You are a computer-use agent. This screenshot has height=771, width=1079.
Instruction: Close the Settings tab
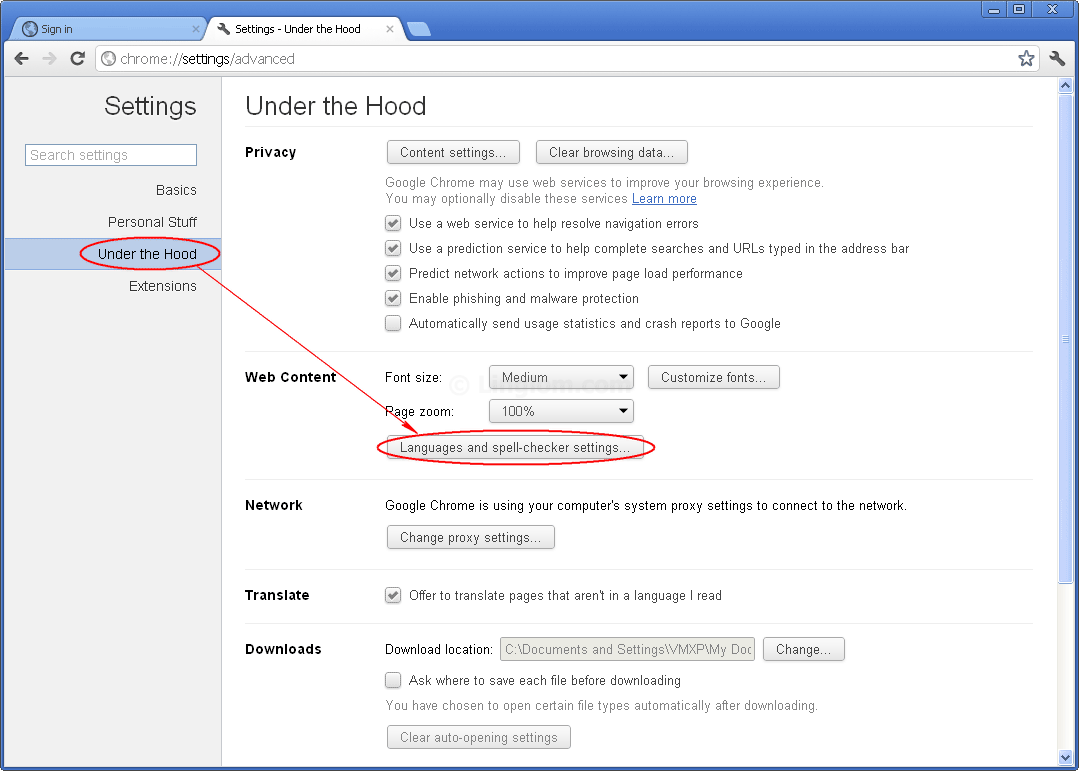[391, 29]
